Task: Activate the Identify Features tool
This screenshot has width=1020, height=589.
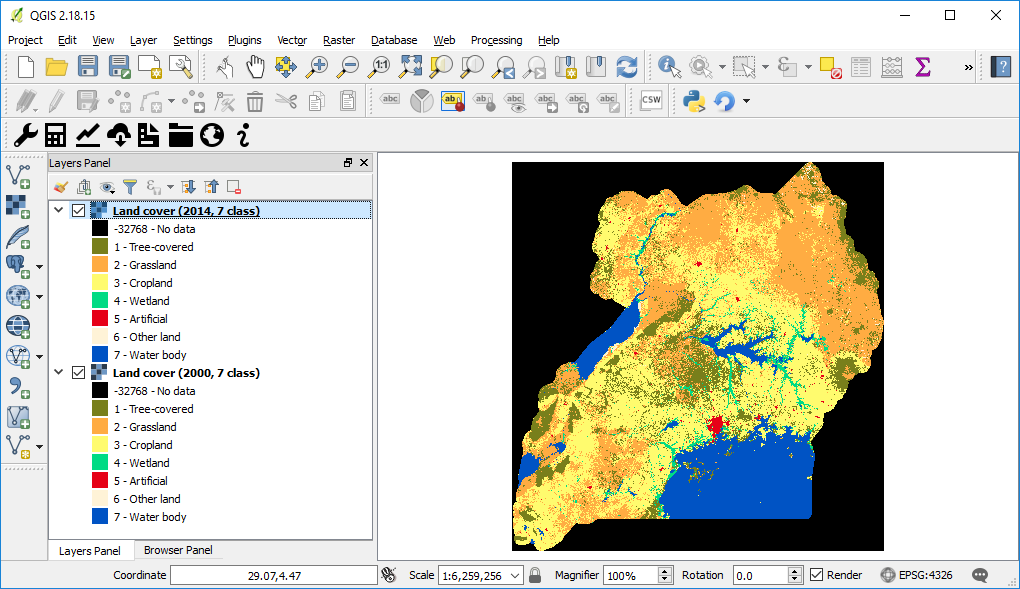Action: (668, 67)
